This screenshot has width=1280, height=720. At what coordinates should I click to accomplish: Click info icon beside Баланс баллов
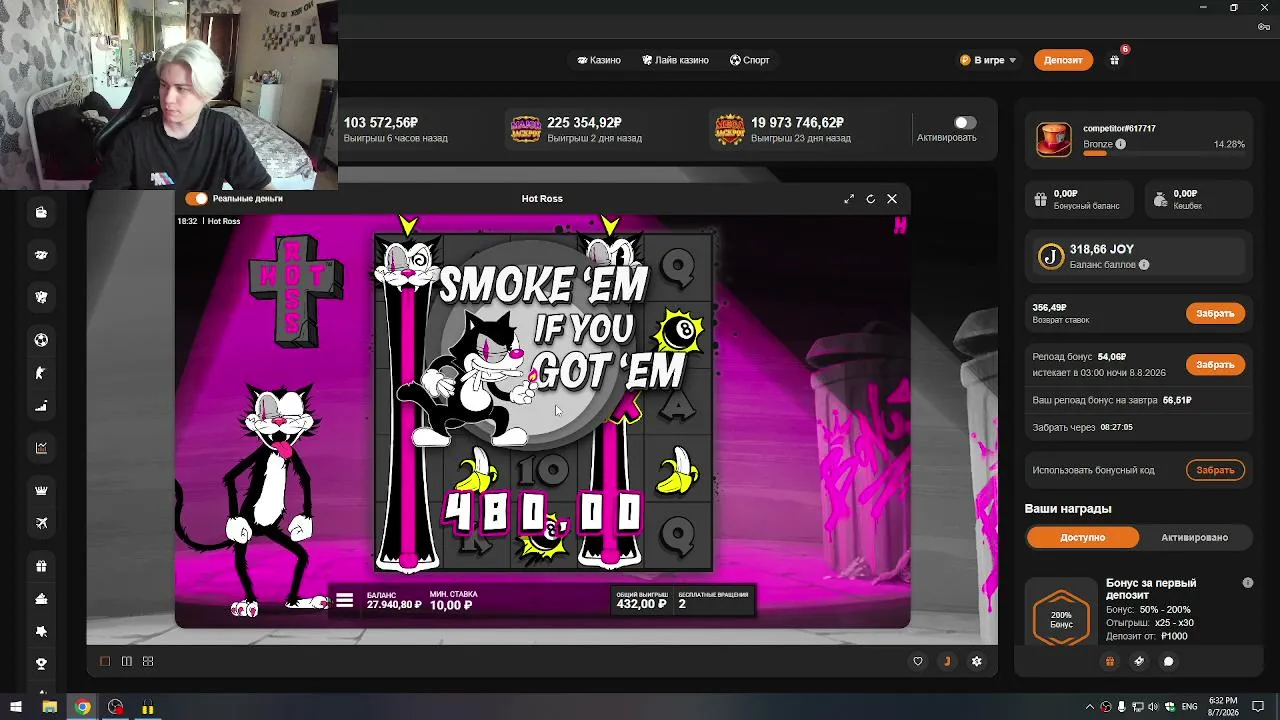pyautogui.click(x=1144, y=265)
